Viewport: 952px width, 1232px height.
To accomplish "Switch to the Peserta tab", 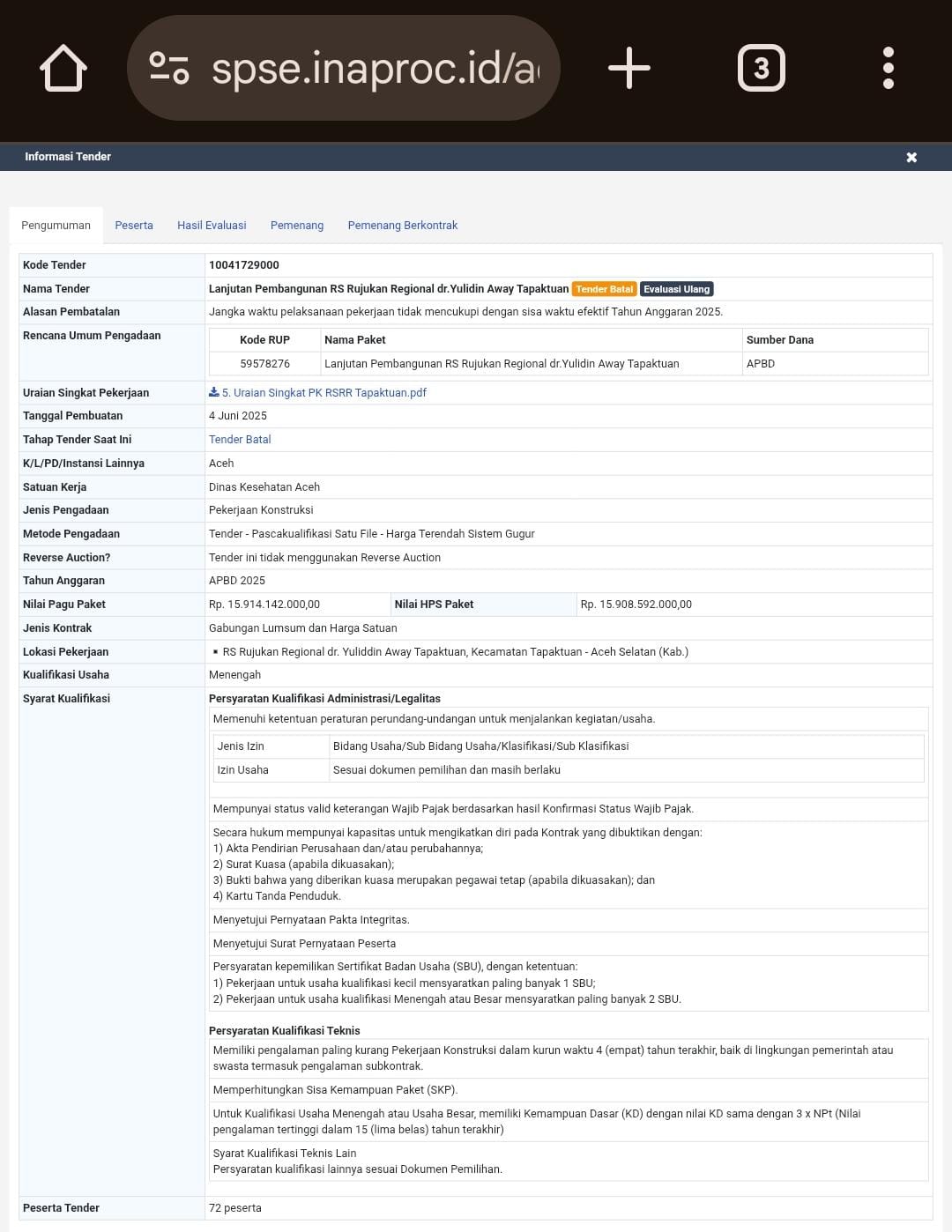I will point(134,226).
